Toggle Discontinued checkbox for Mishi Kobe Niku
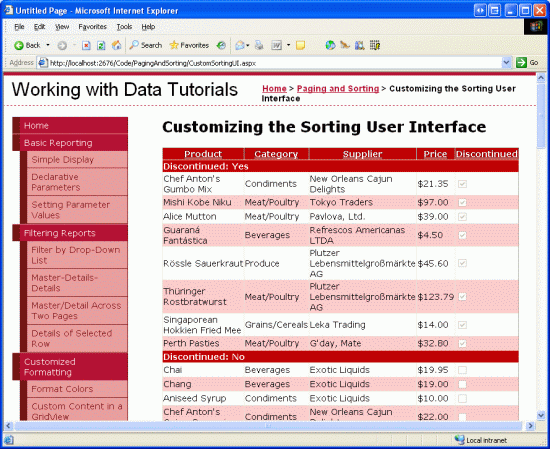550x449 pixels. point(462,202)
